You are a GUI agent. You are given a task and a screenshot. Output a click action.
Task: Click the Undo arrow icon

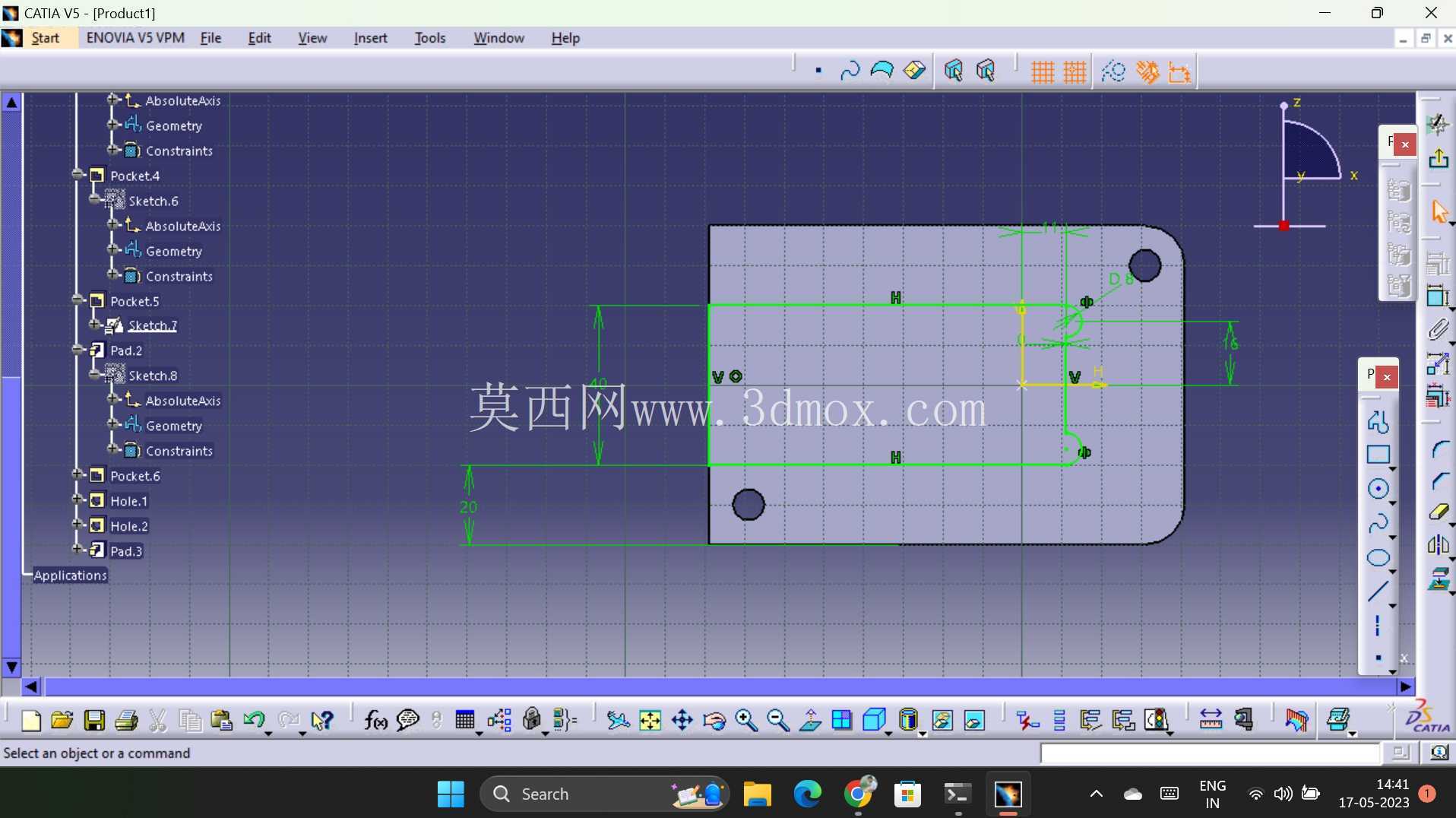tap(253, 720)
